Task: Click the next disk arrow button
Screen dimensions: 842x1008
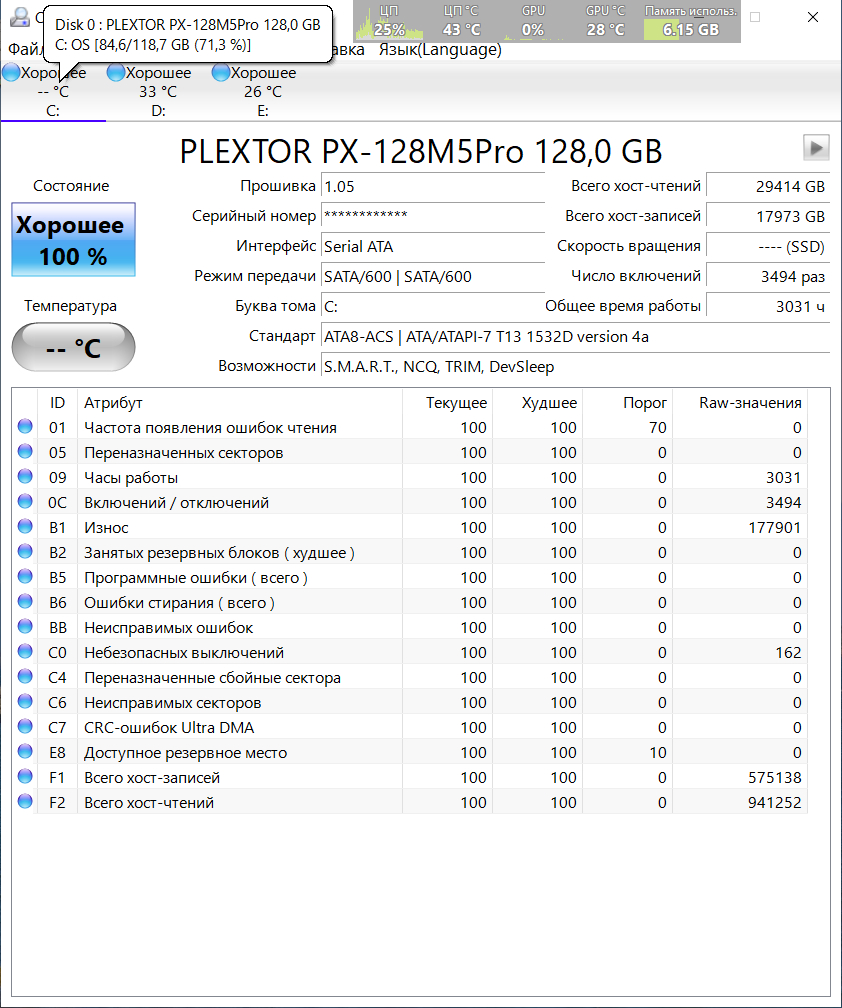Action: coord(816,148)
